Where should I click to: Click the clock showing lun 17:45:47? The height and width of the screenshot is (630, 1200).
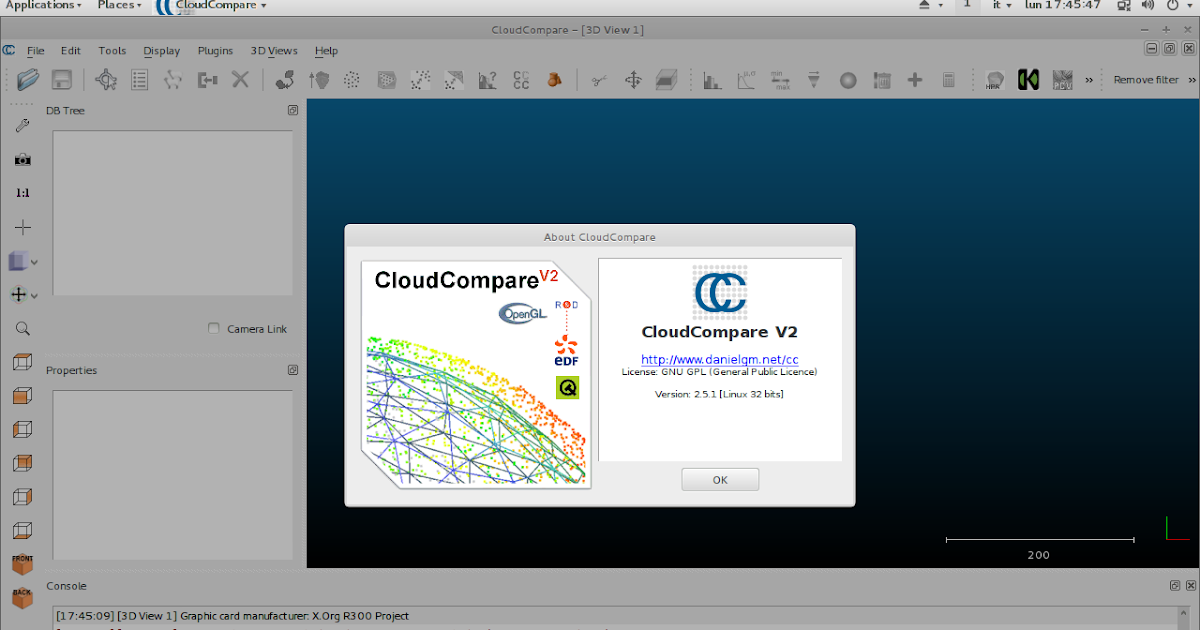pos(1063,5)
